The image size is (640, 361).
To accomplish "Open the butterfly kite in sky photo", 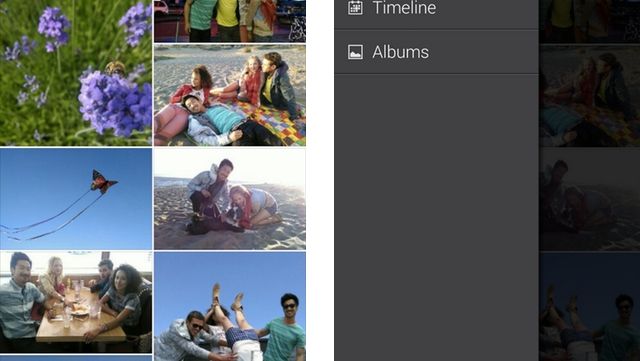I will [76, 198].
